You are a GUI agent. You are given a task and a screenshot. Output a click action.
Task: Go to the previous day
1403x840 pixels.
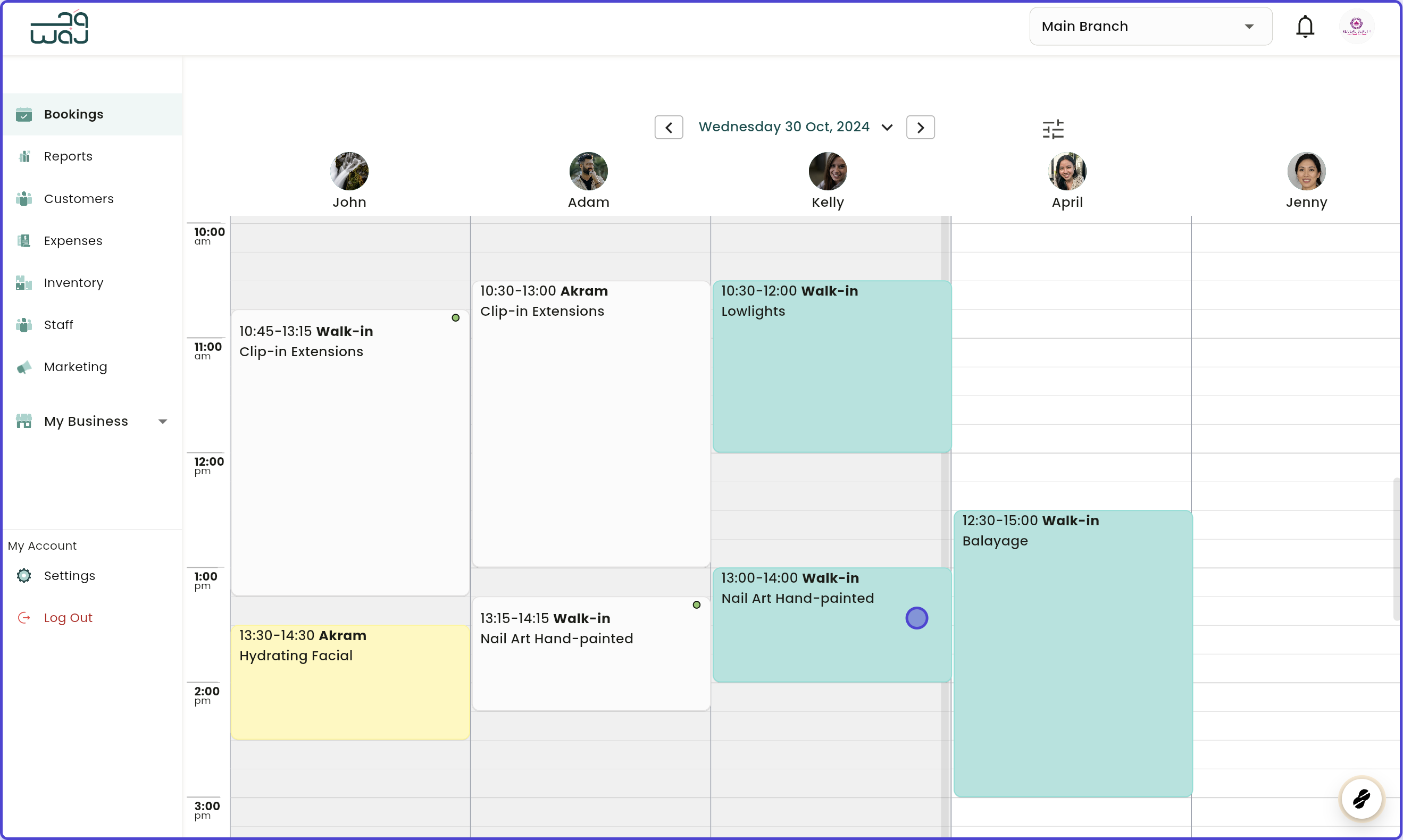(669, 127)
